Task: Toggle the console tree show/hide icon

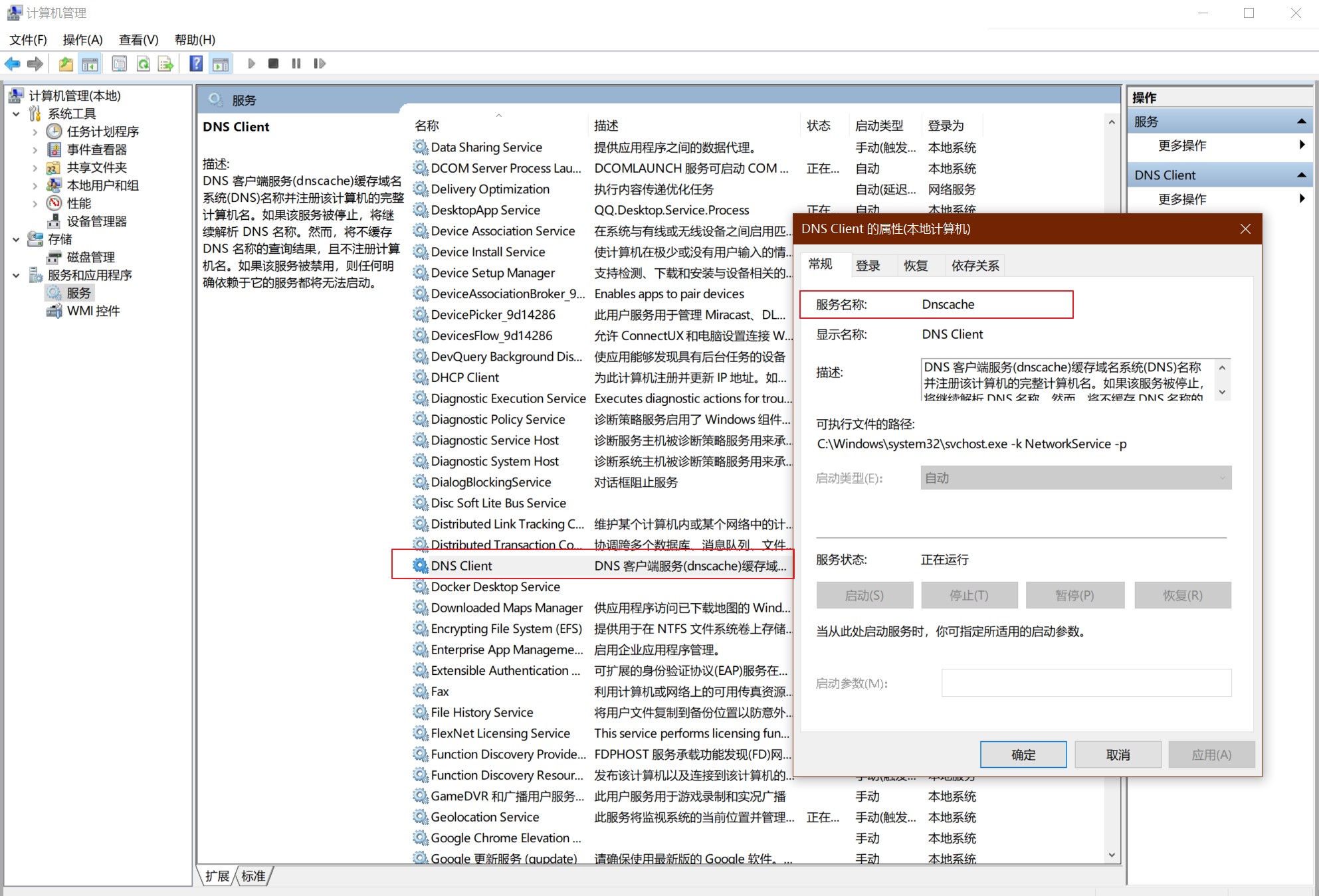Action: pos(90,63)
